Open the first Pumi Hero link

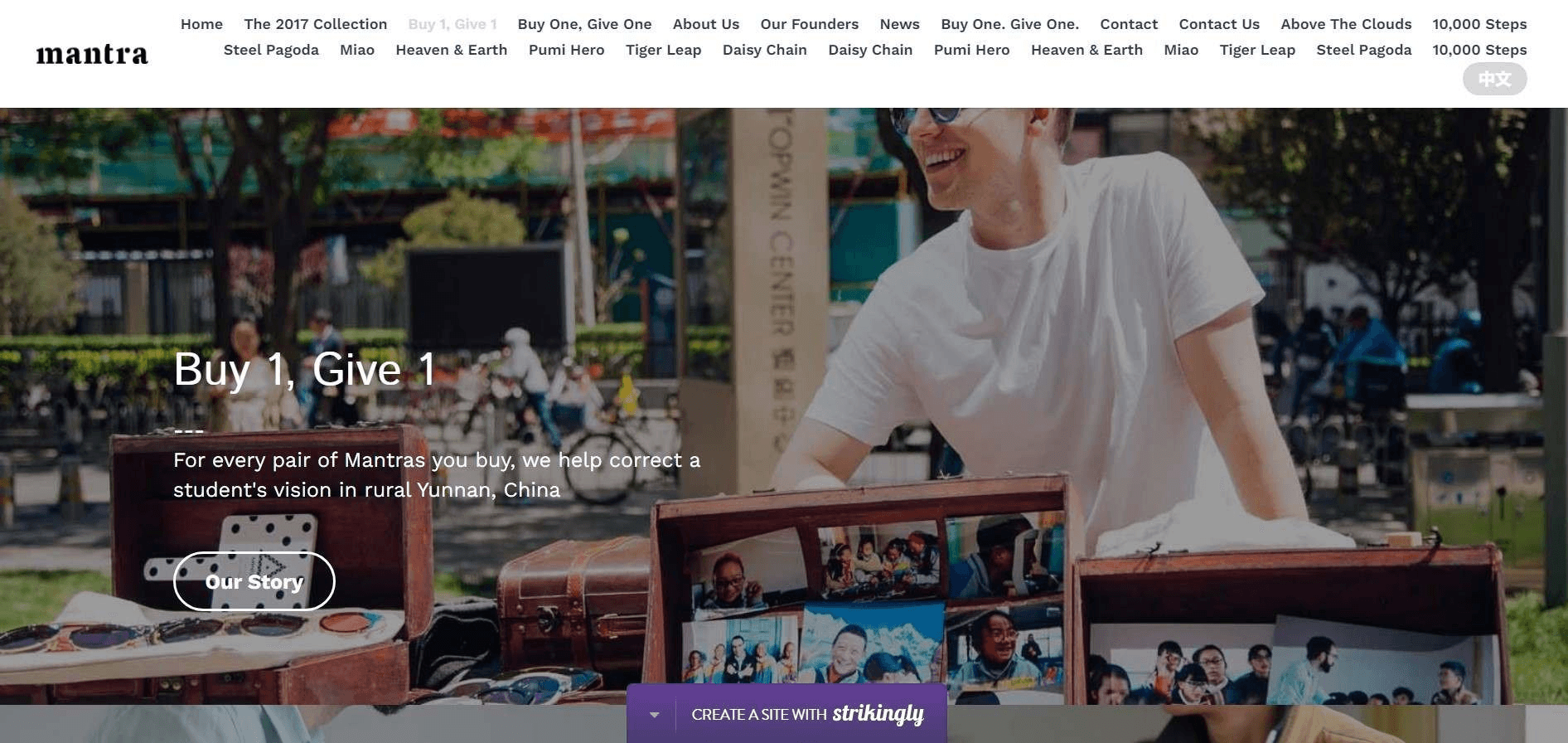pos(567,50)
